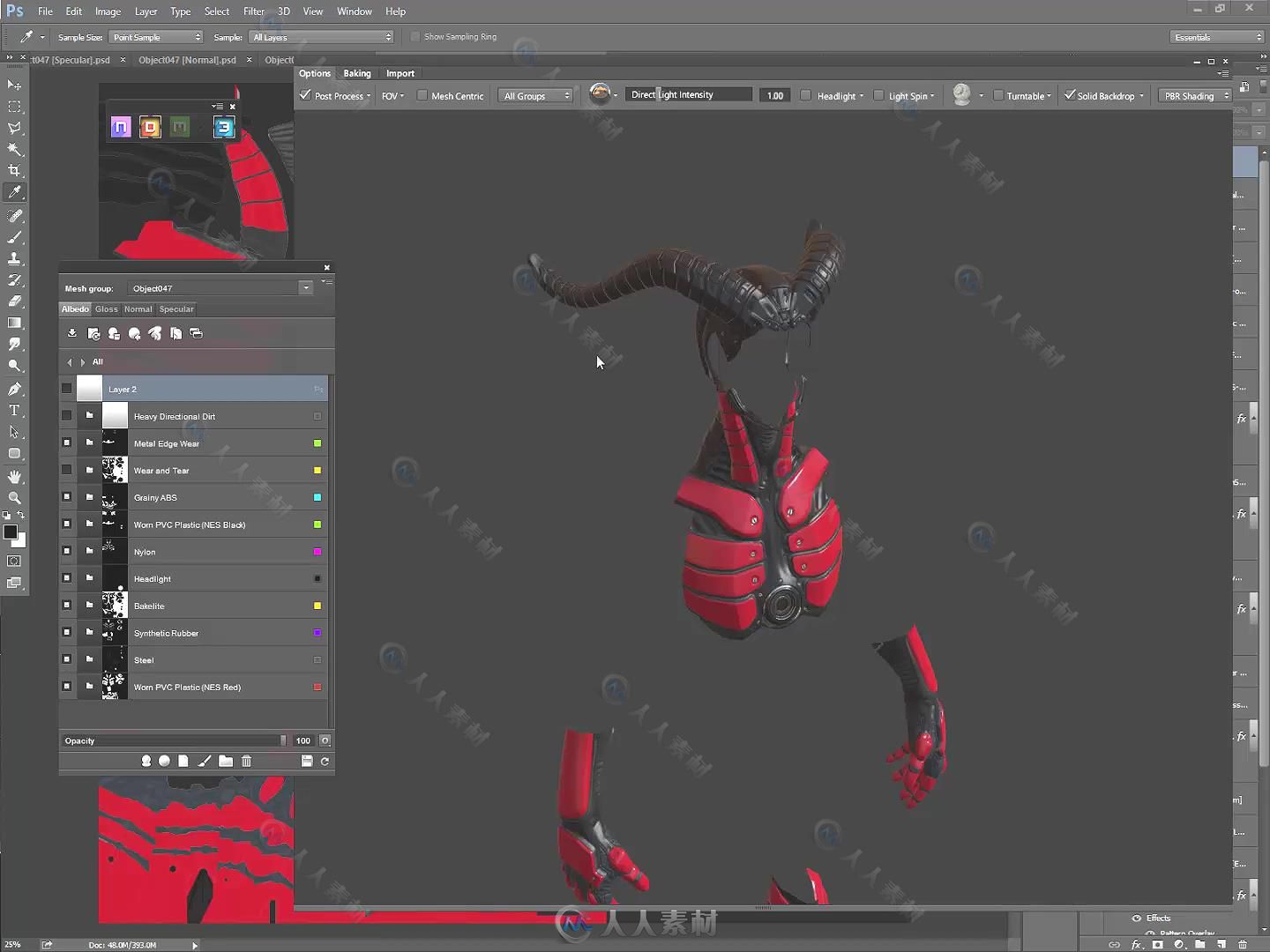Viewport: 1270px width, 952px height.
Task: Open the FOV dropdown
Action: 392,96
